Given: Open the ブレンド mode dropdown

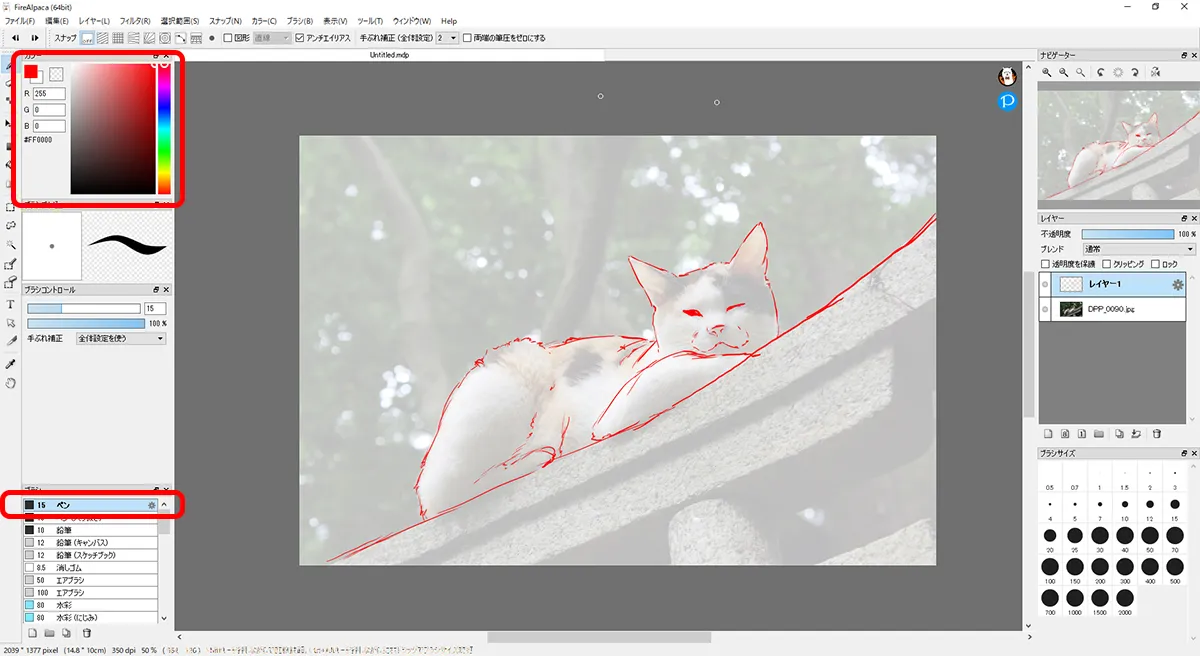Looking at the screenshot, I should pyautogui.click(x=1139, y=249).
